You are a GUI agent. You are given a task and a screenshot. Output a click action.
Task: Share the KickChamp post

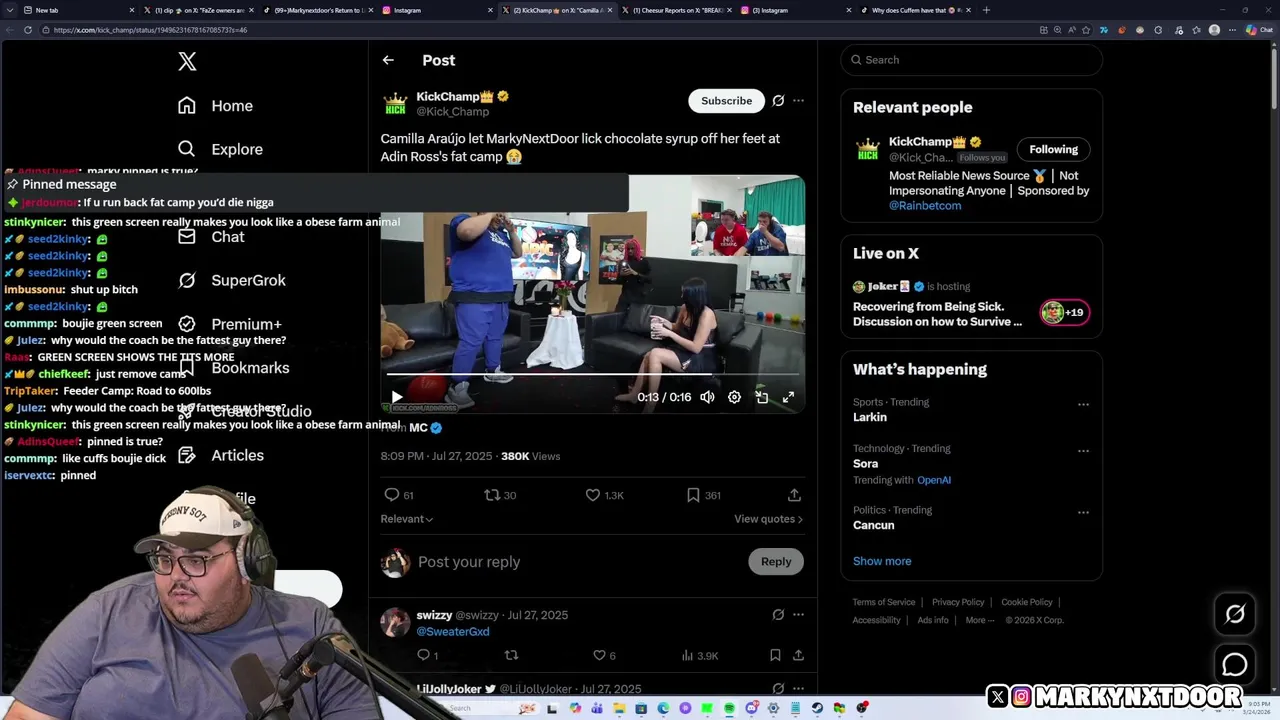coord(794,495)
